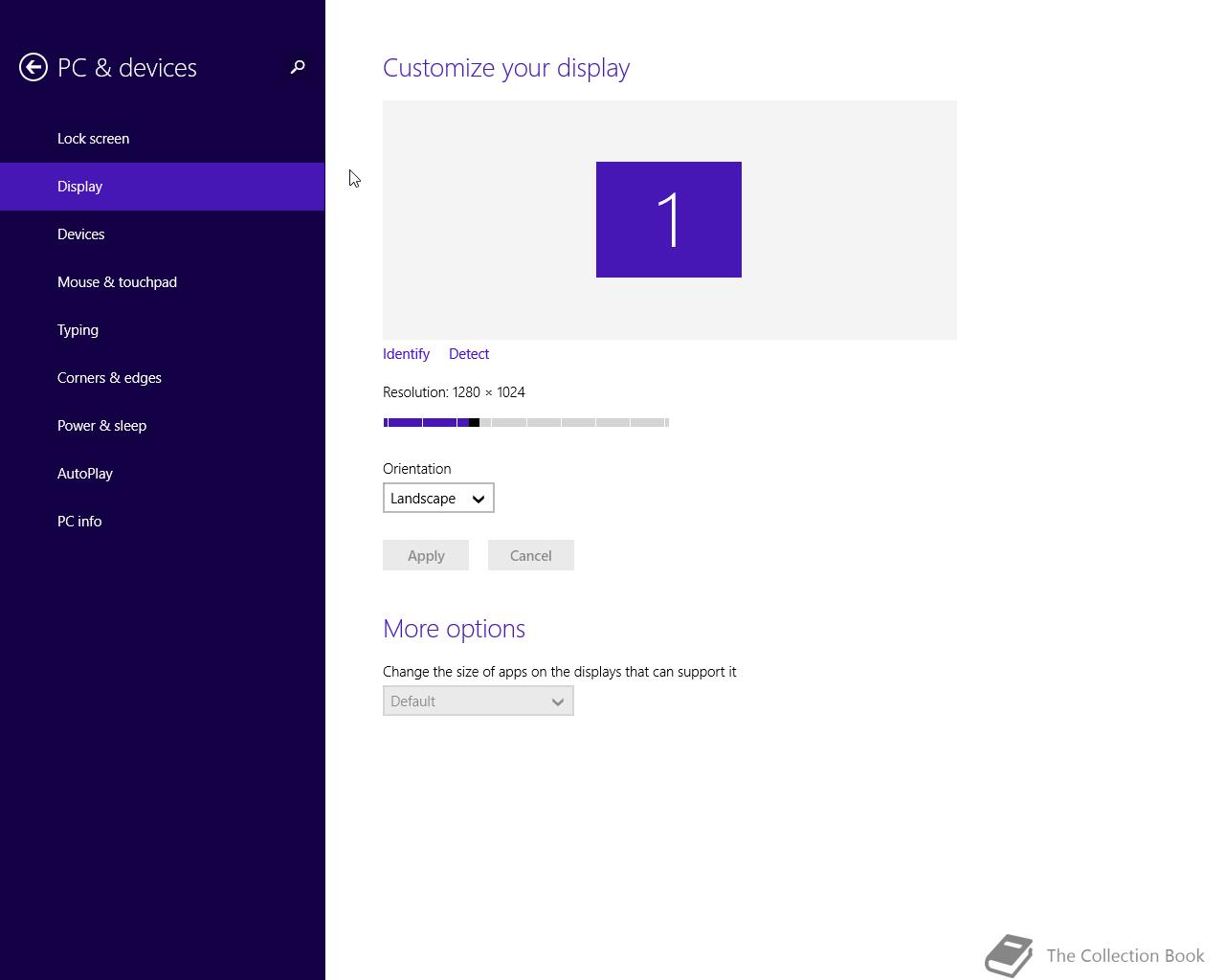This screenshot has height=980, width=1225.
Task: Go back using the circled arrow icon
Action: pos(33,67)
